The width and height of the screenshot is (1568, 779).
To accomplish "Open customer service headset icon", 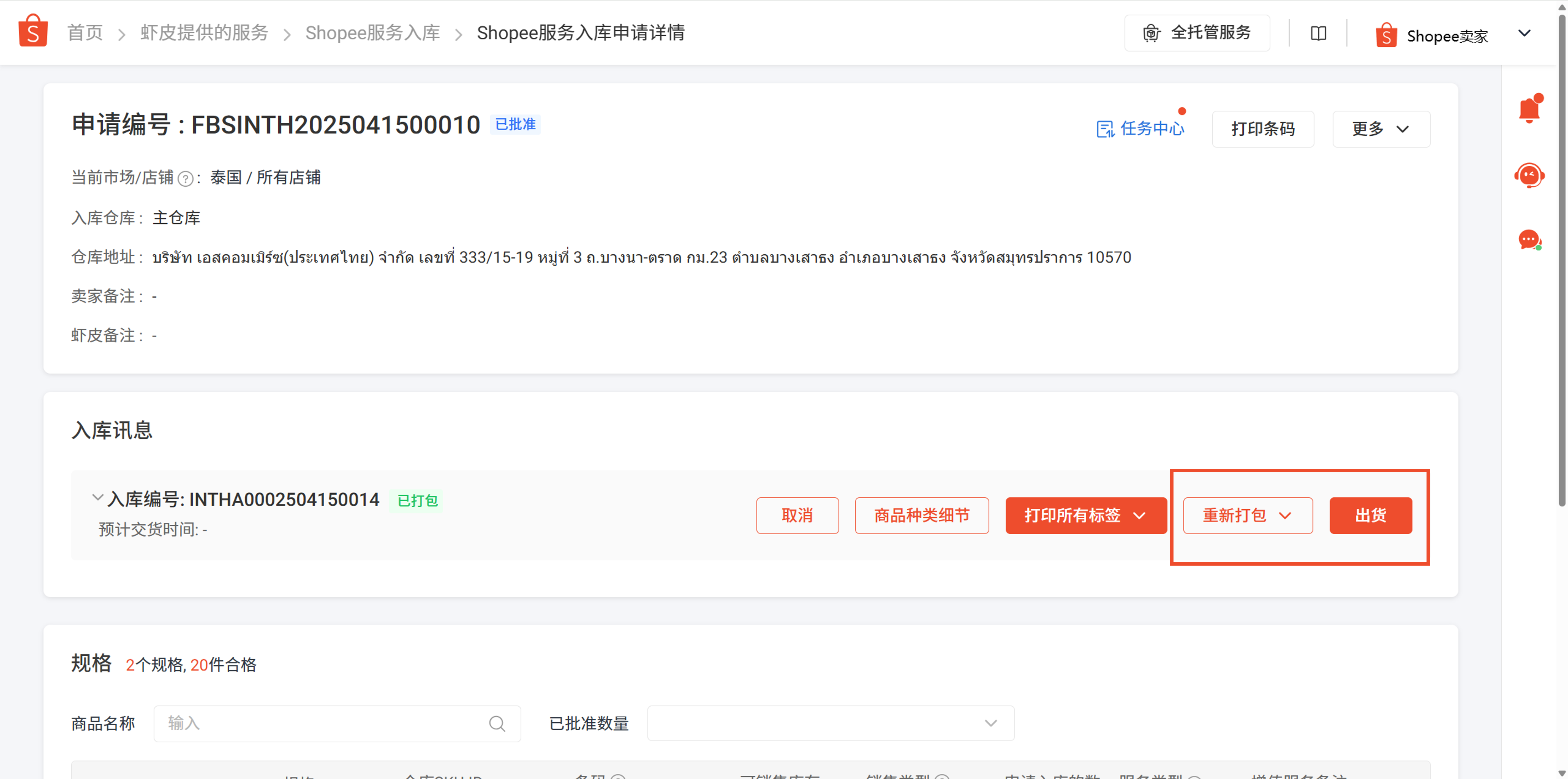I will pos(1529,175).
